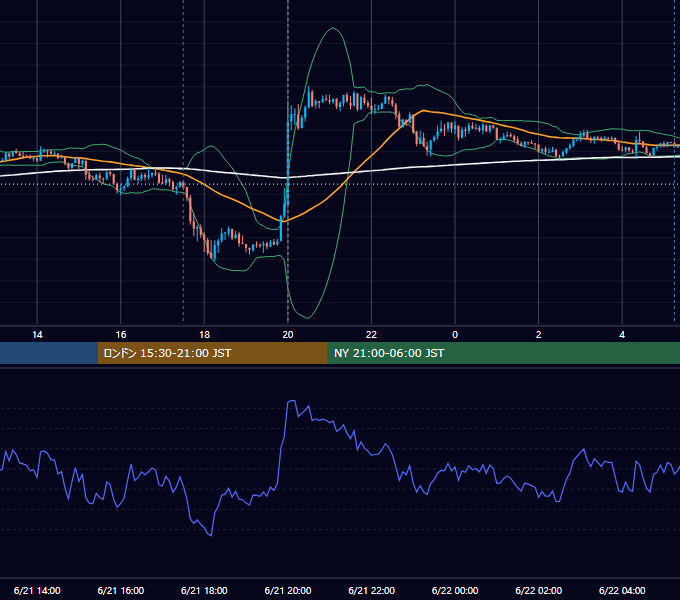Click the blue session bar left of ロンドン

pyautogui.click(x=49, y=353)
